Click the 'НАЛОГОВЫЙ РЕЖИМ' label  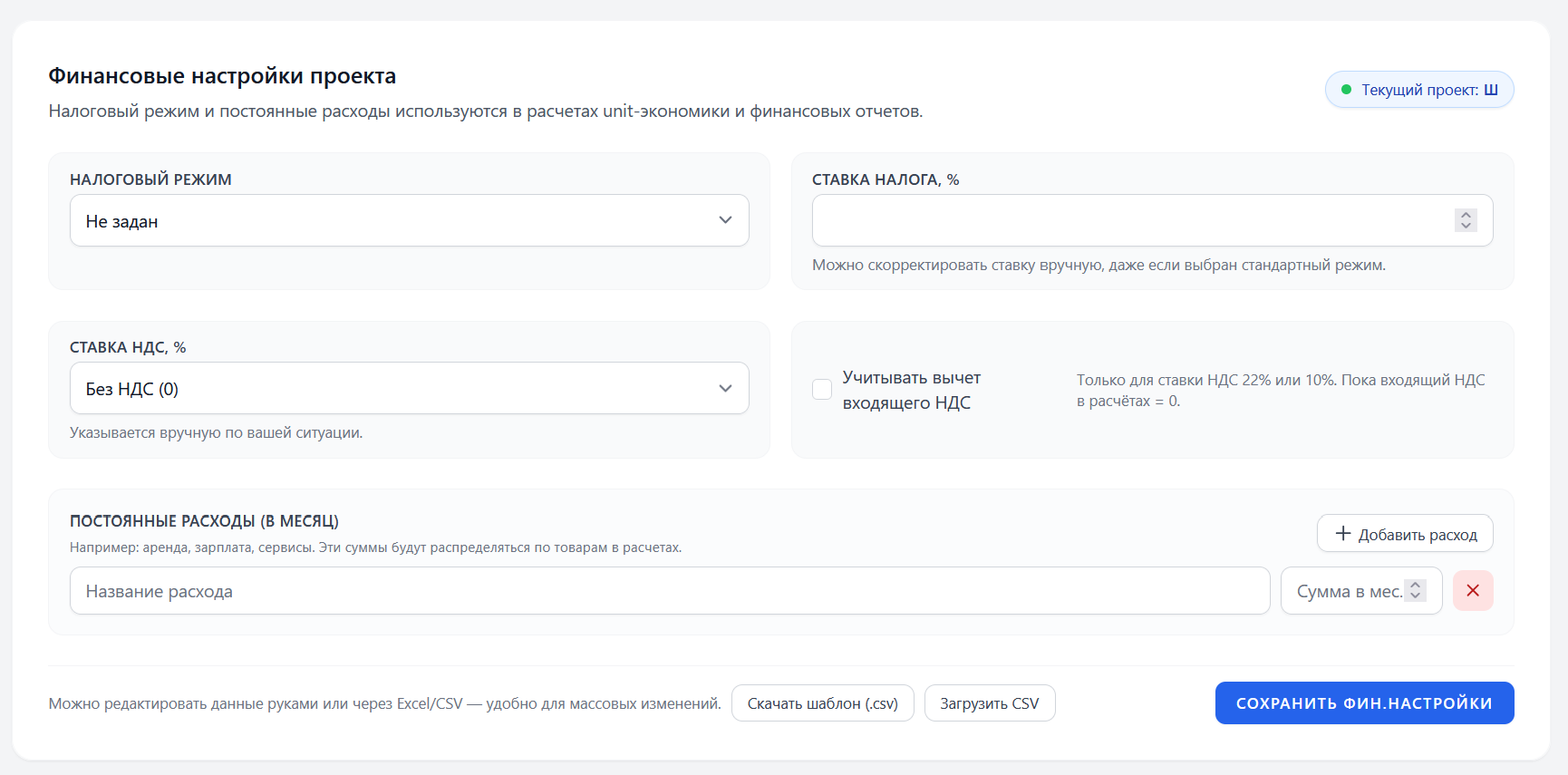(x=150, y=179)
